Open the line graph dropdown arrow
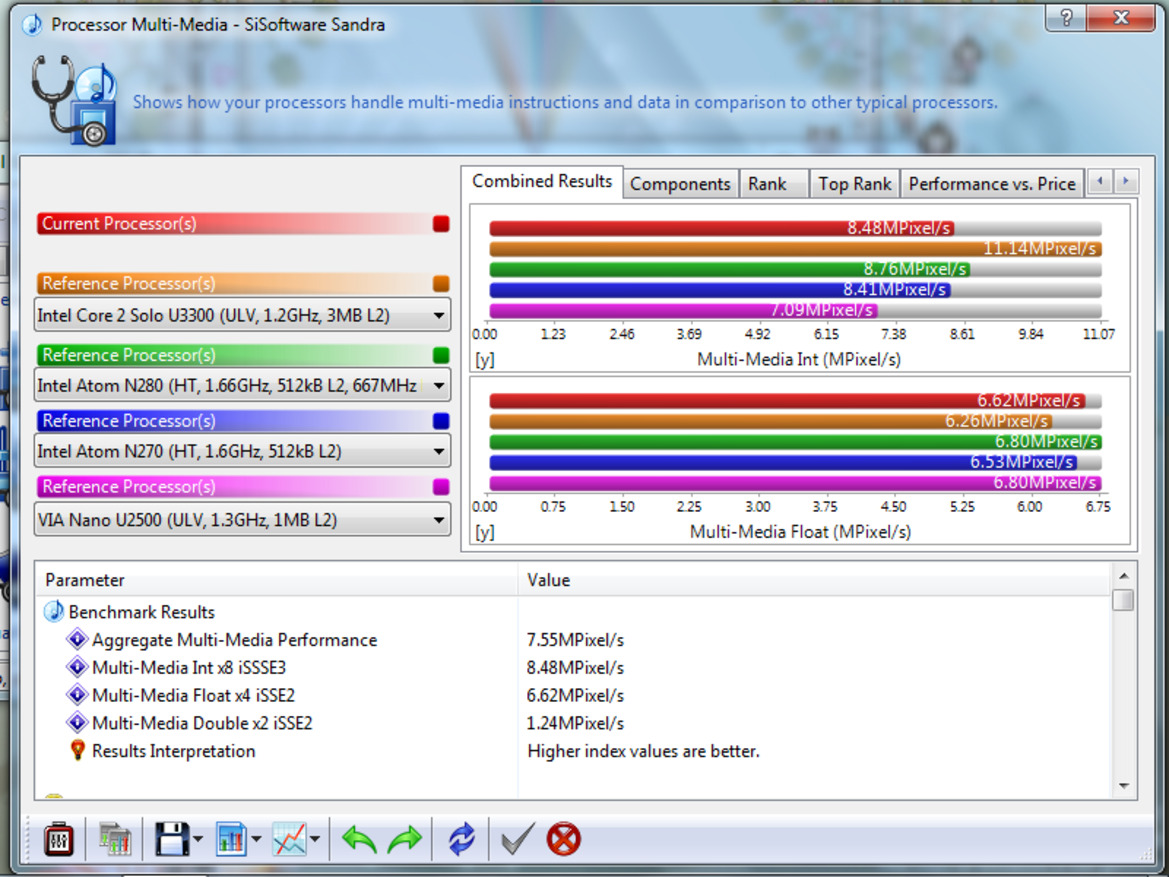This screenshot has width=1169, height=877. 315,840
